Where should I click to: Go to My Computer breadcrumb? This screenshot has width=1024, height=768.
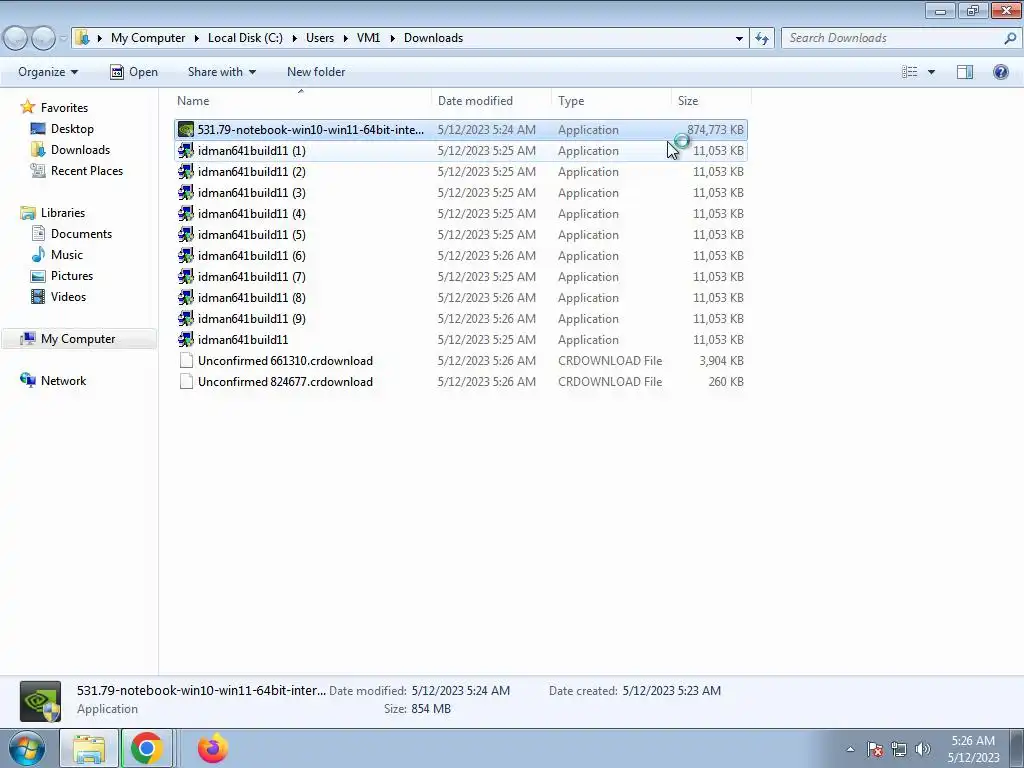point(148,38)
